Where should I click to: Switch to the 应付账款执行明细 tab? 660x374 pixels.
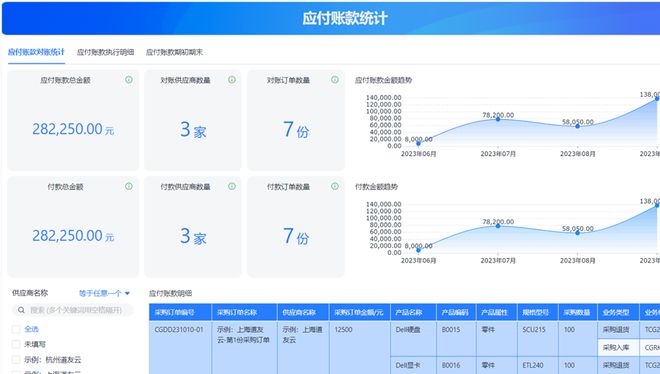[105, 52]
